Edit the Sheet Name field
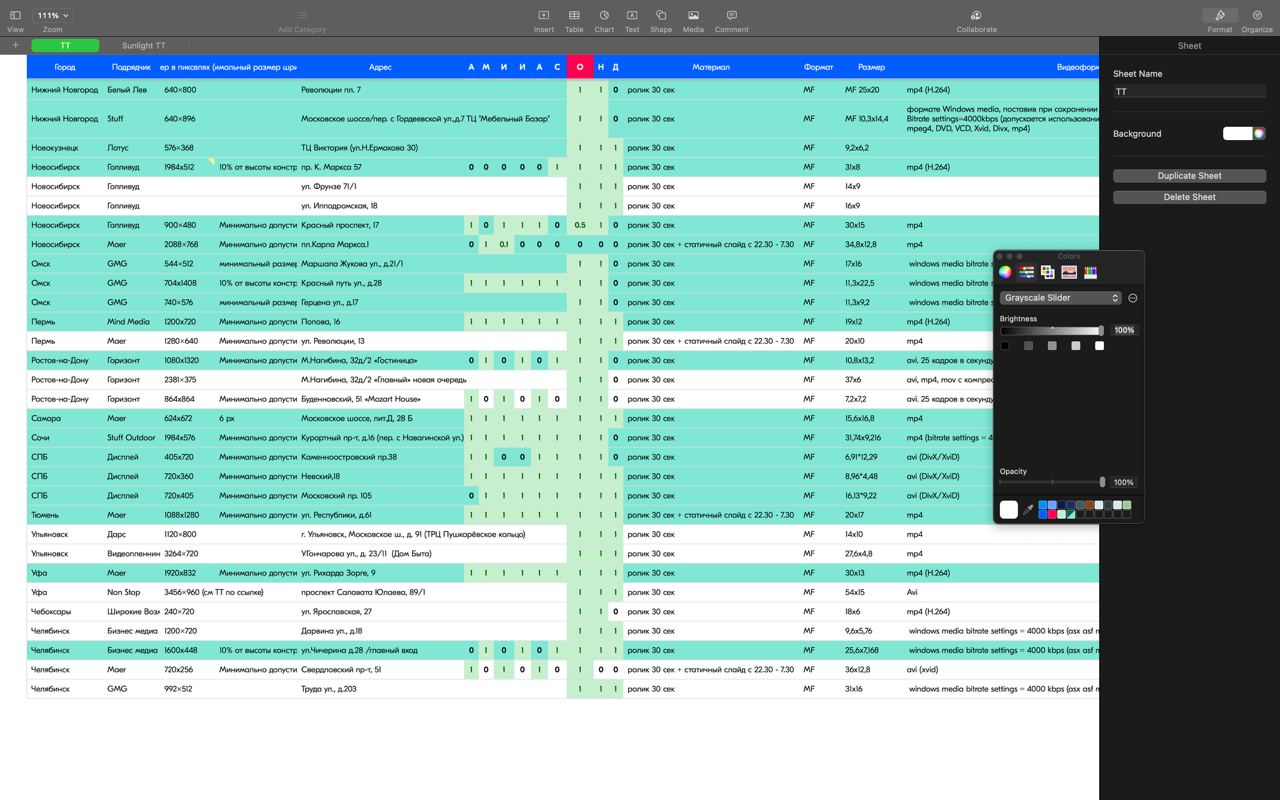The height and width of the screenshot is (800, 1280). [1189, 91]
